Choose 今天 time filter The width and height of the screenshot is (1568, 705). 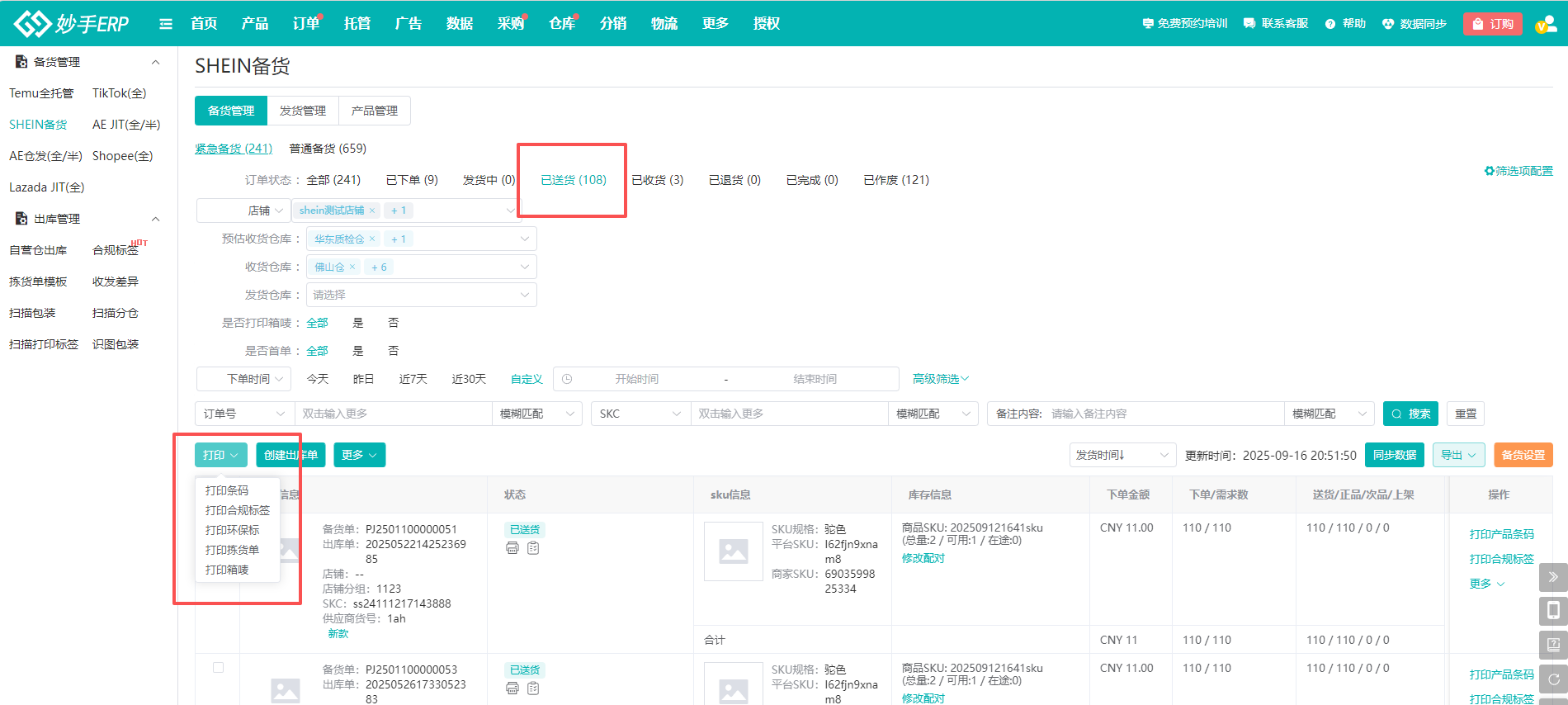pos(318,379)
